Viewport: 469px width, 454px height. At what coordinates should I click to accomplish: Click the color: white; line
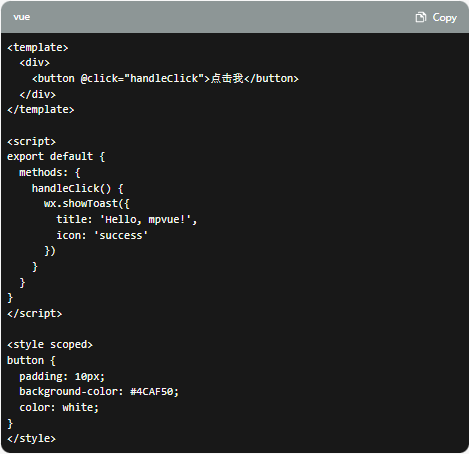(x=59, y=408)
